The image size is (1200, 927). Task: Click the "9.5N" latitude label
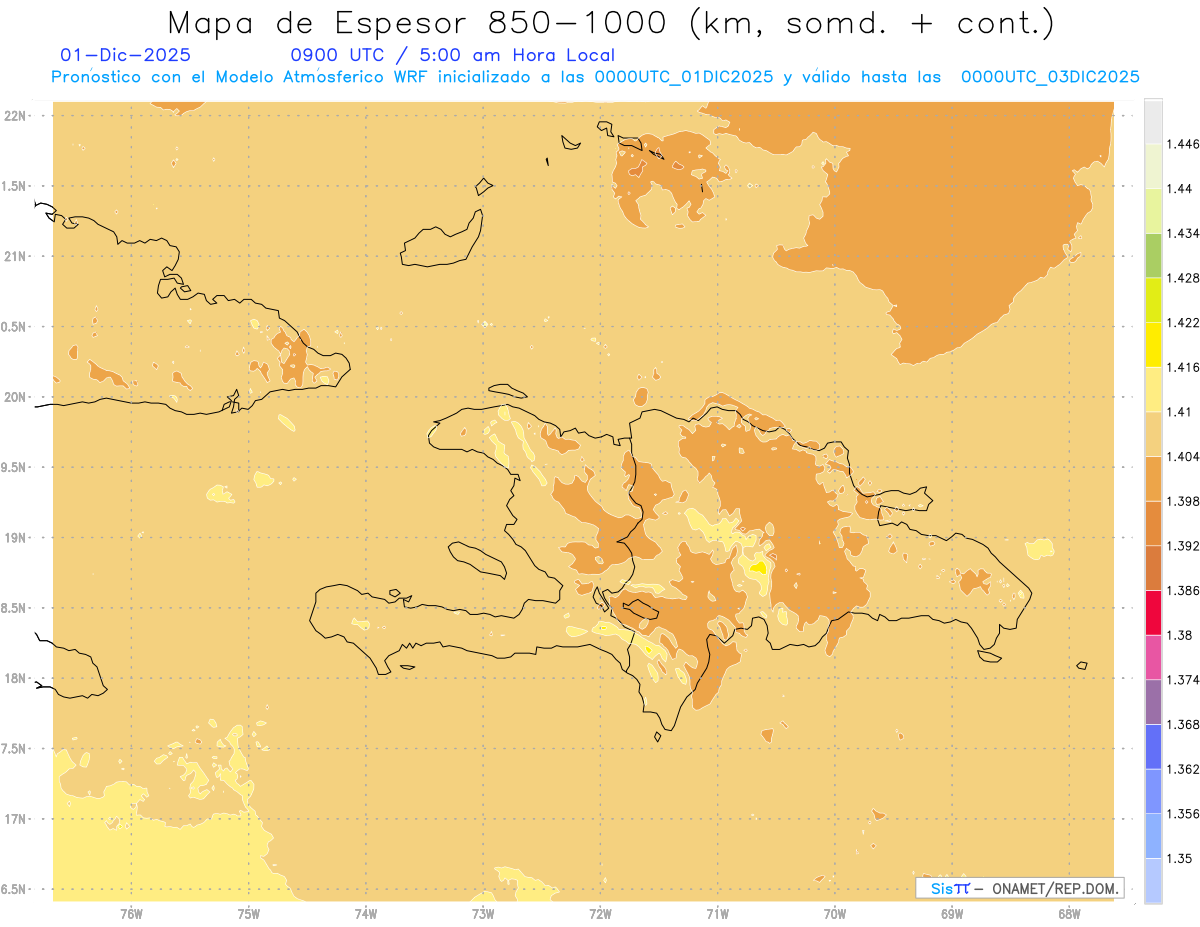point(15,467)
